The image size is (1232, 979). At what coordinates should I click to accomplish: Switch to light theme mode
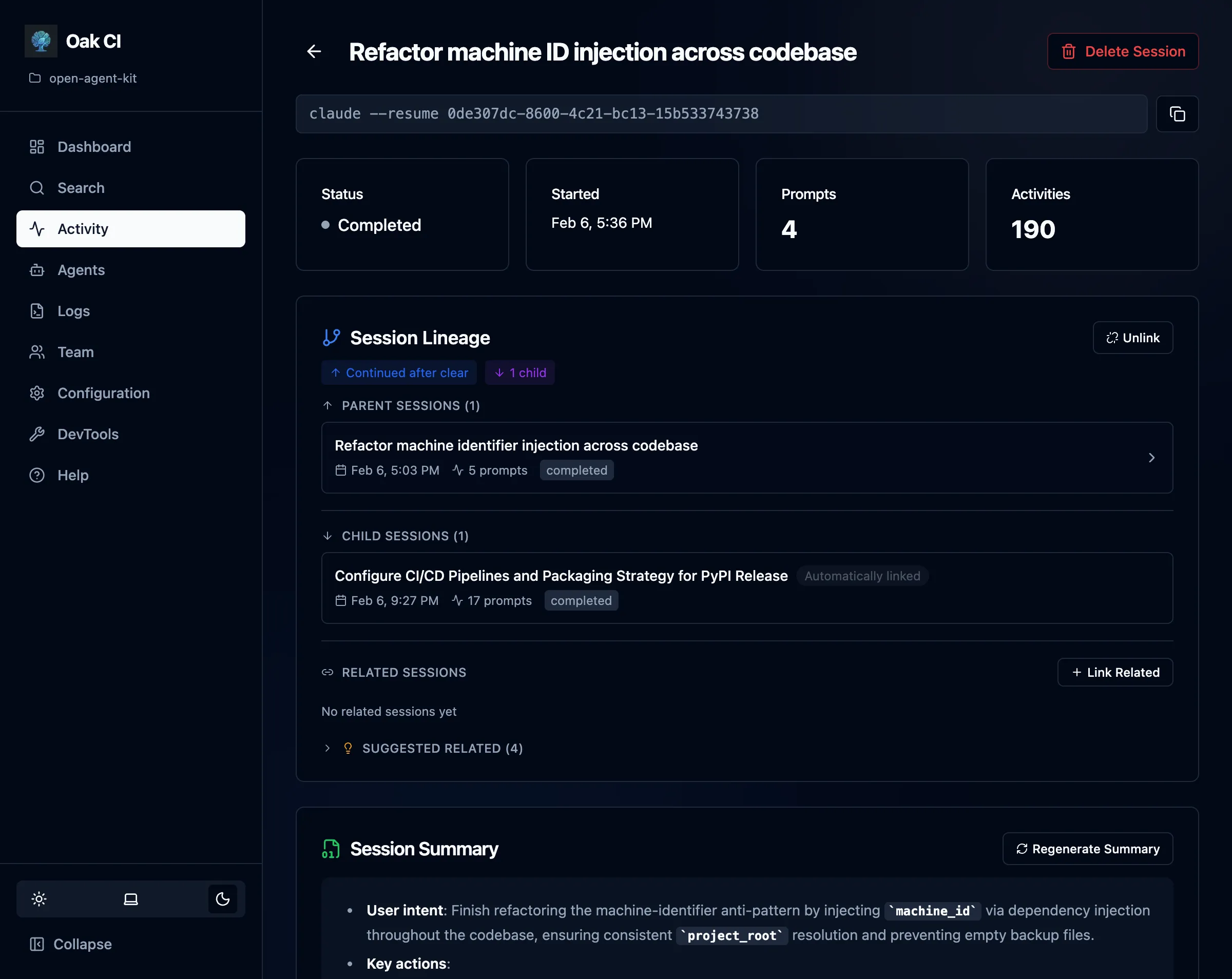39,898
